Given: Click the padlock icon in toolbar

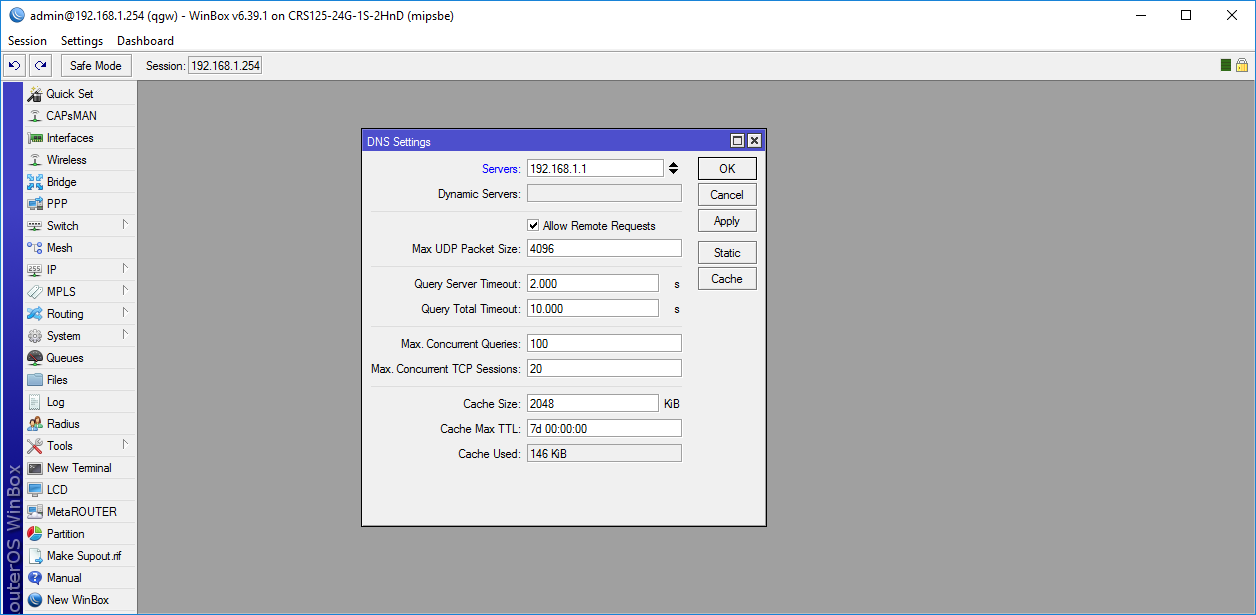Looking at the screenshot, I should tap(1242, 66).
